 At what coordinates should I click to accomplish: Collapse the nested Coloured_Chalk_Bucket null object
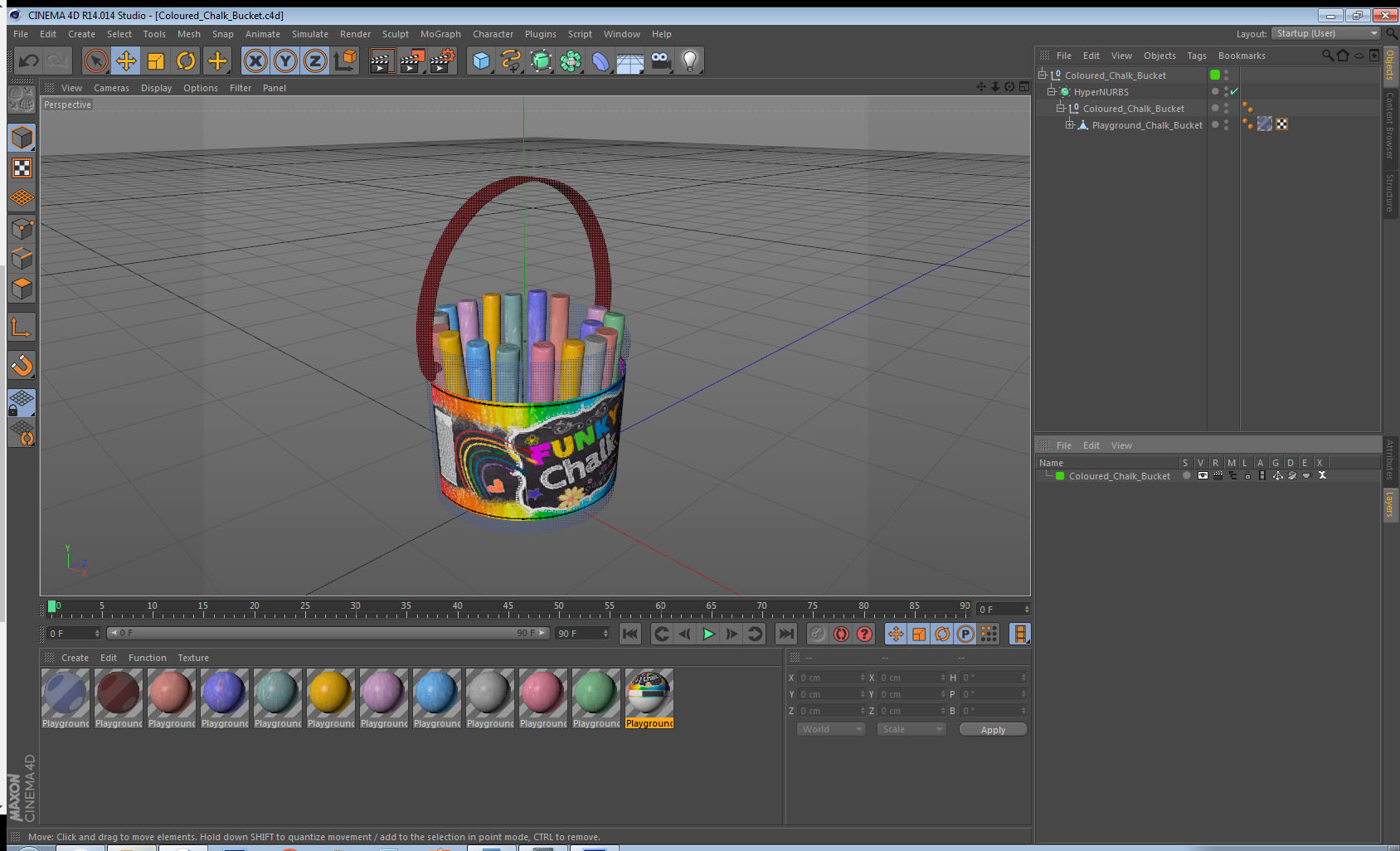pos(1061,108)
